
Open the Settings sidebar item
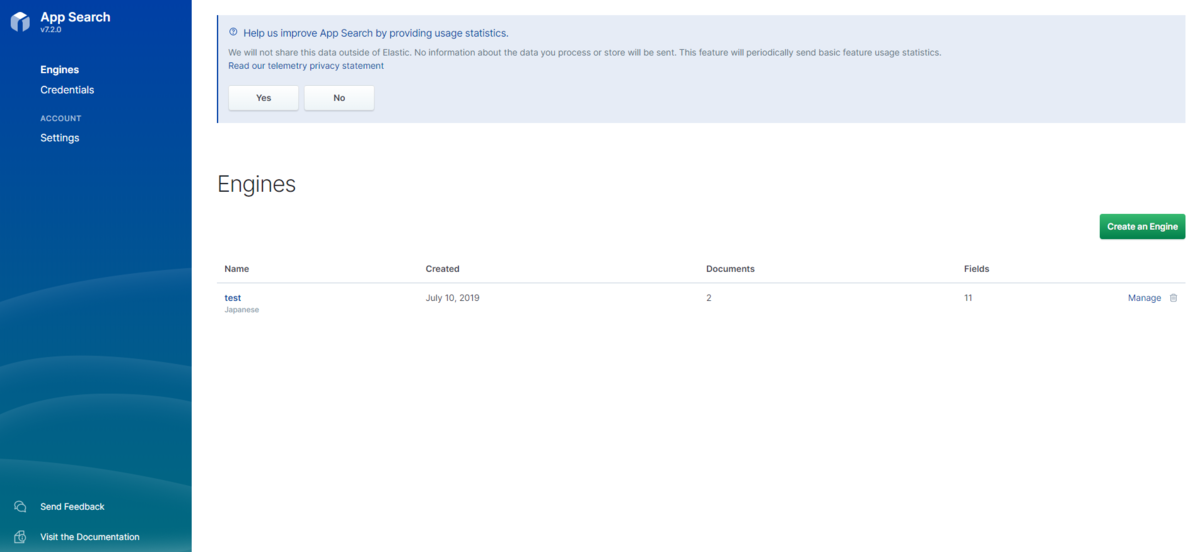(x=59, y=138)
